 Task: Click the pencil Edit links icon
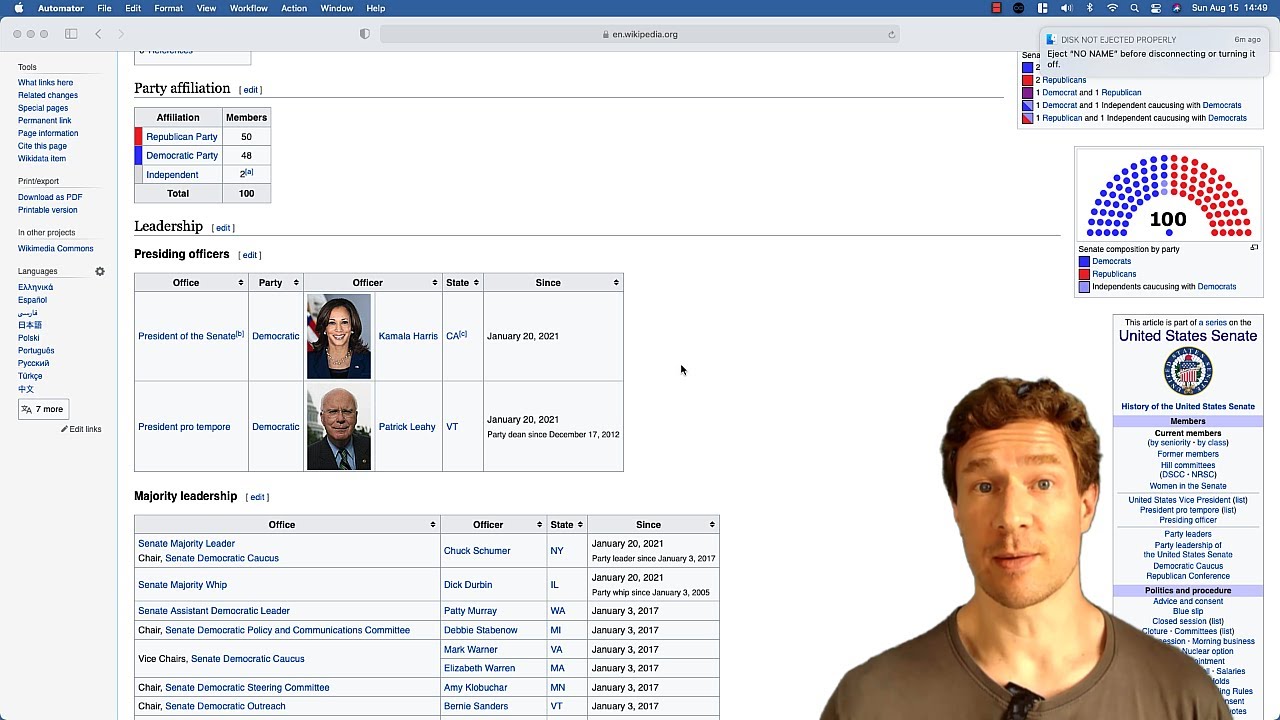click(x=64, y=429)
